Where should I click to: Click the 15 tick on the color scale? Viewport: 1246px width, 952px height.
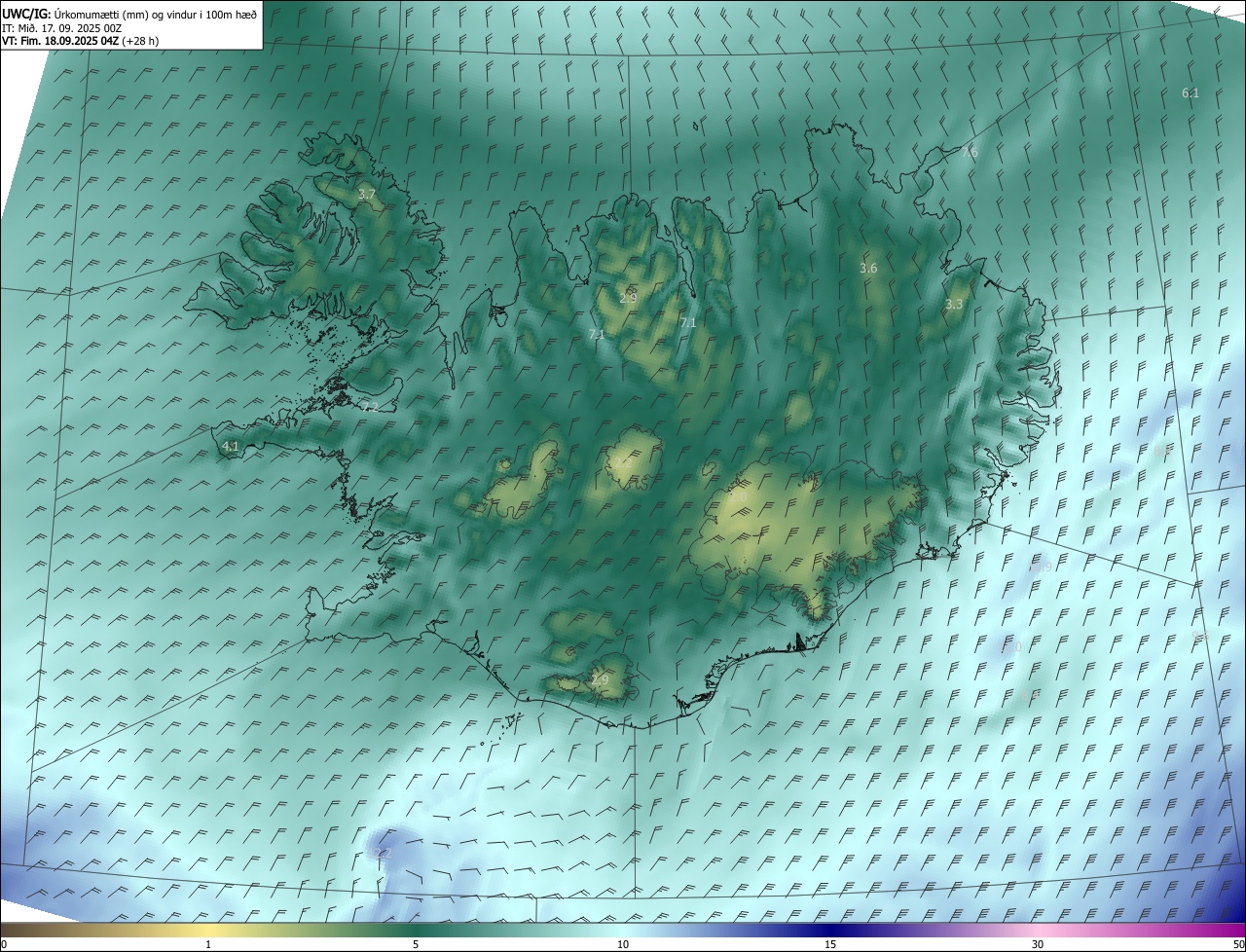coord(830,944)
